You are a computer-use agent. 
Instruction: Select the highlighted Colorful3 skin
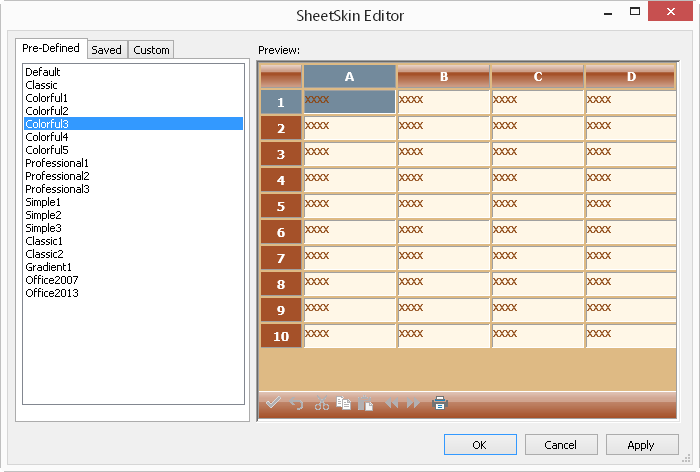(x=133, y=124)
